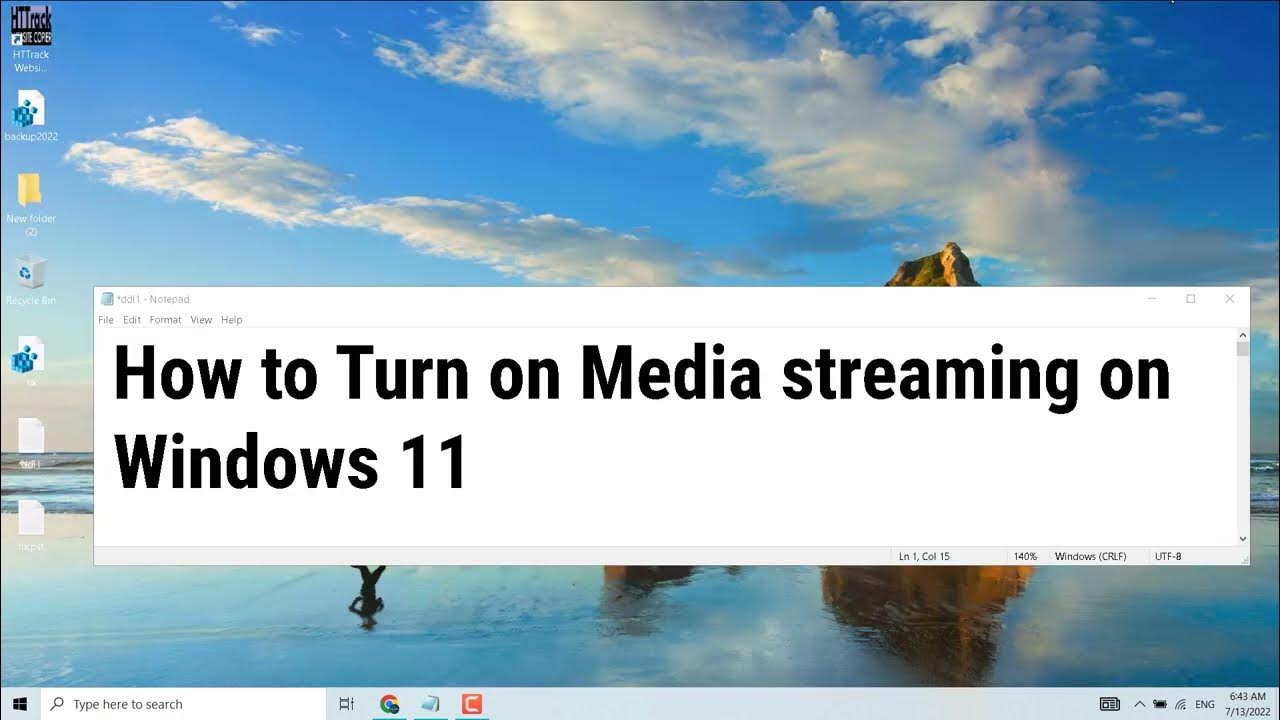Open Task View from taskbar

(347, 704)
